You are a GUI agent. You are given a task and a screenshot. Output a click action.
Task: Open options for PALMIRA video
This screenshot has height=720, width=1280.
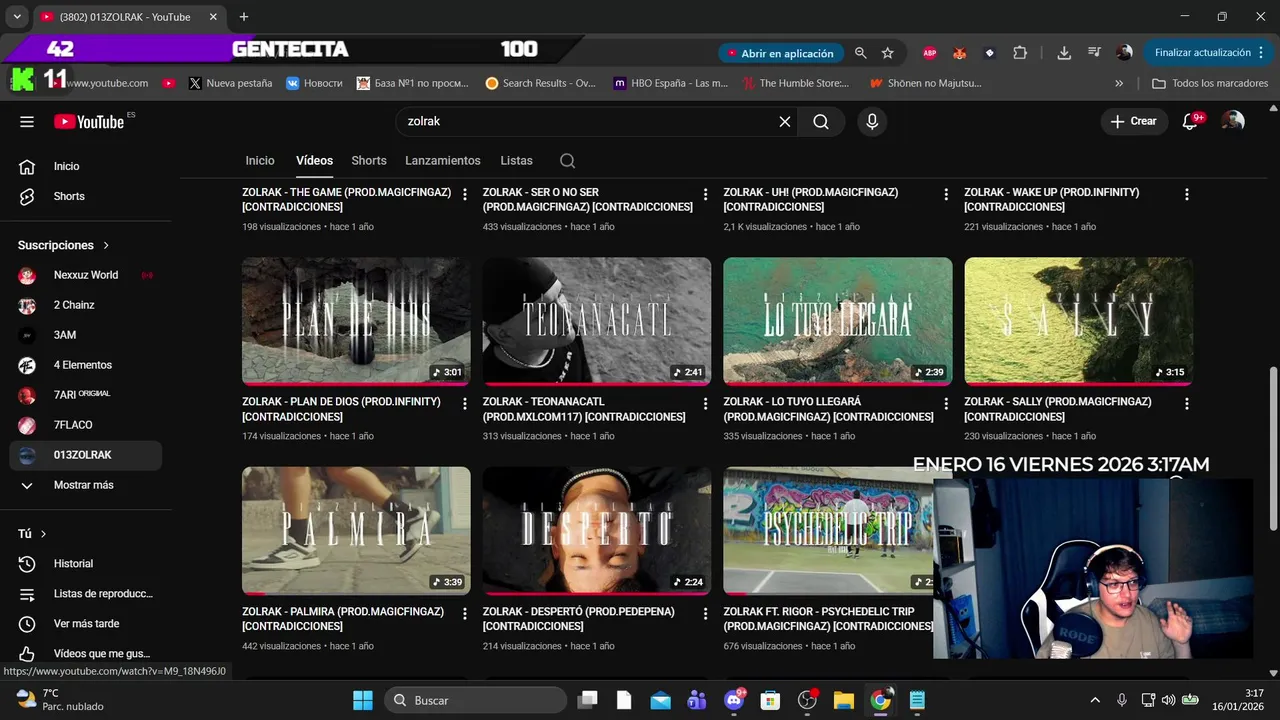(x=464, y=613)
